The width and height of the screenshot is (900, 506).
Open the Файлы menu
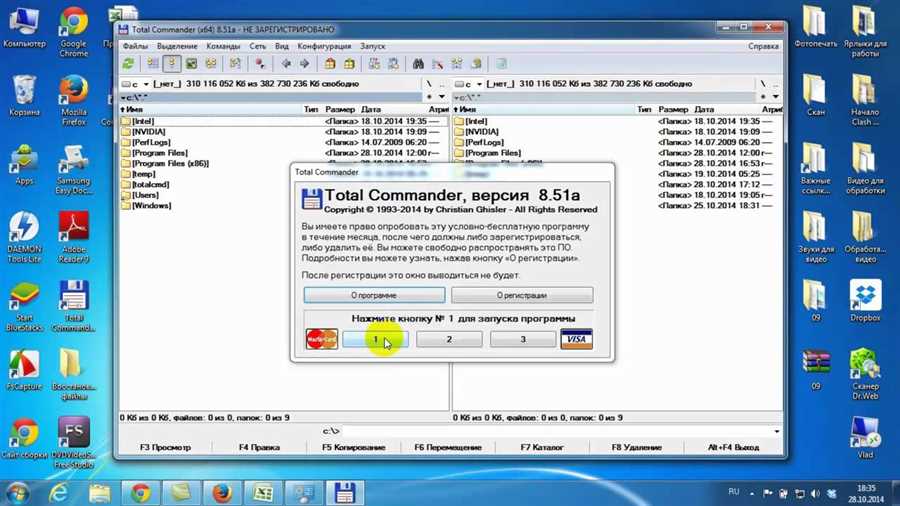135,46
